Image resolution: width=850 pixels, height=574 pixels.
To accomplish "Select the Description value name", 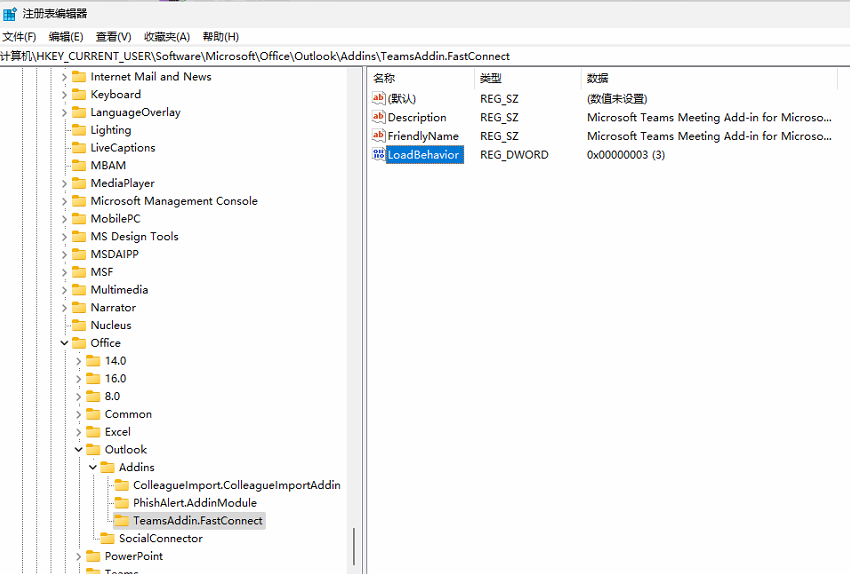I will tap(417, 117).
